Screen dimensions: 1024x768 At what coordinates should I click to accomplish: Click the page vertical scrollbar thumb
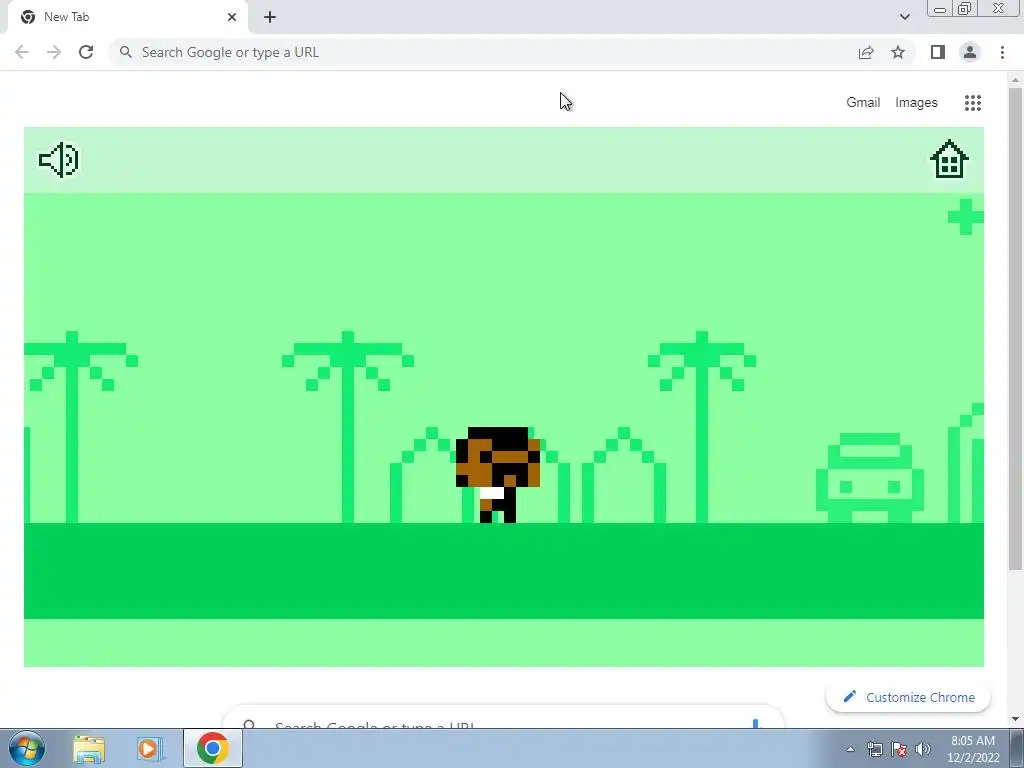pos(1015,328)
